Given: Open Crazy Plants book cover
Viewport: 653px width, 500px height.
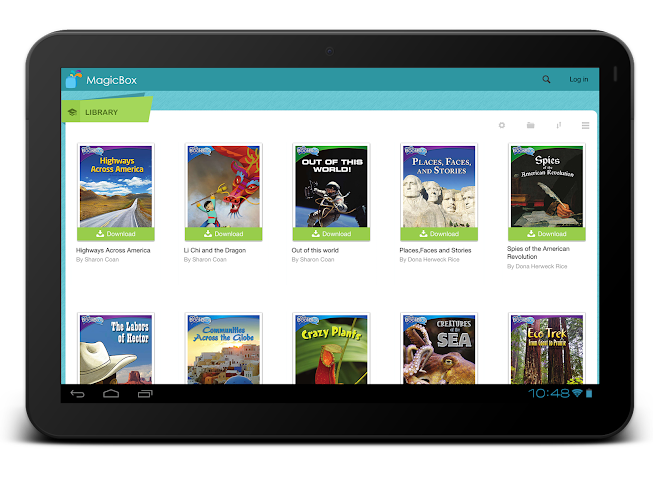Looking at the screenshot, I should [x=331, y=349].
